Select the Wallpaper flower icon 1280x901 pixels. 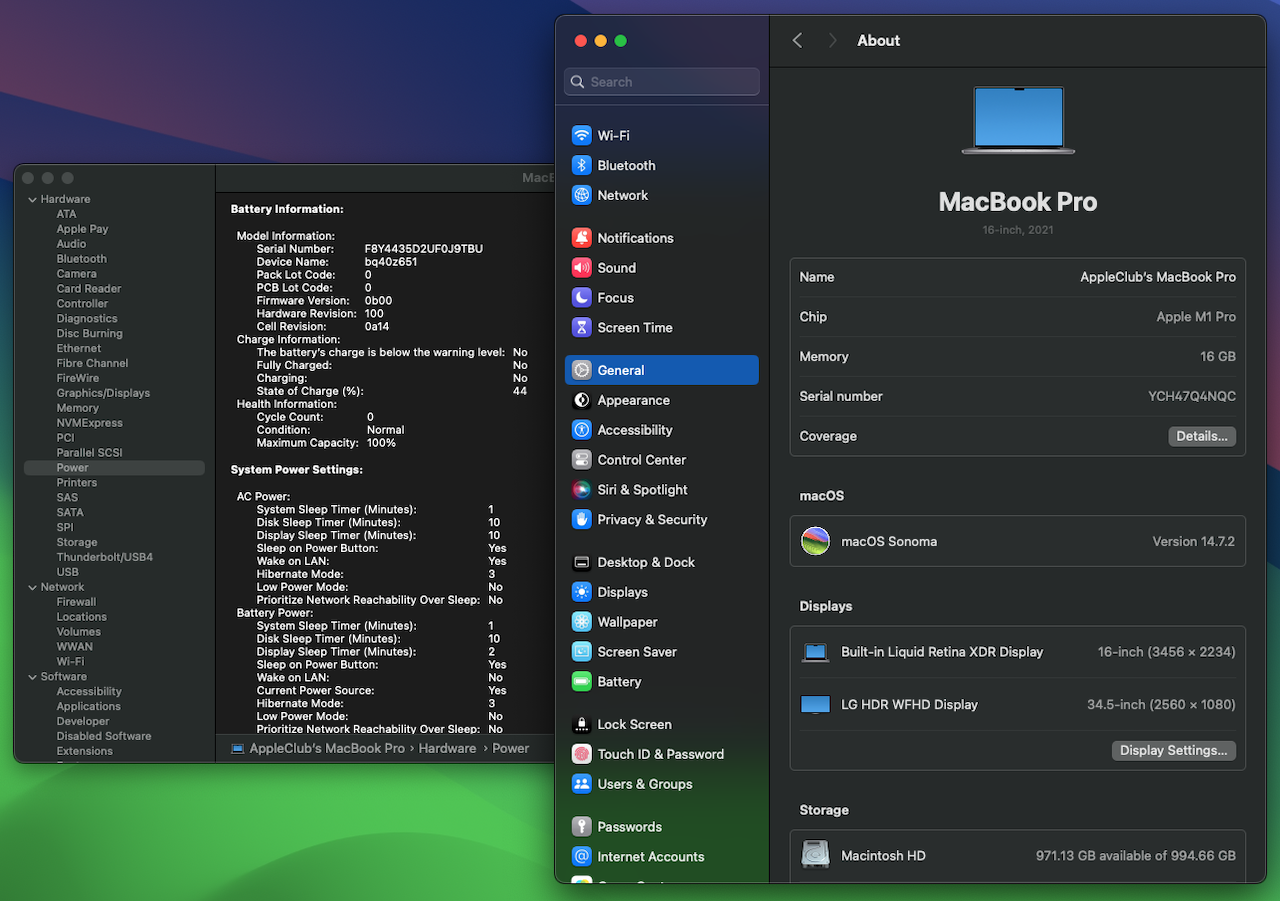581,622
